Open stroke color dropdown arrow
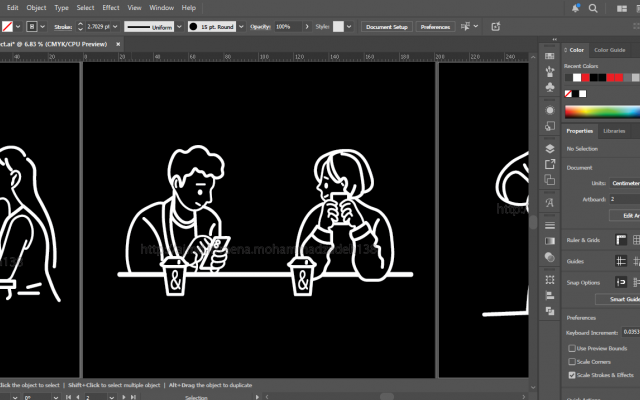The width and height of the screenshot is (640, 400). (x=42, y=27)
